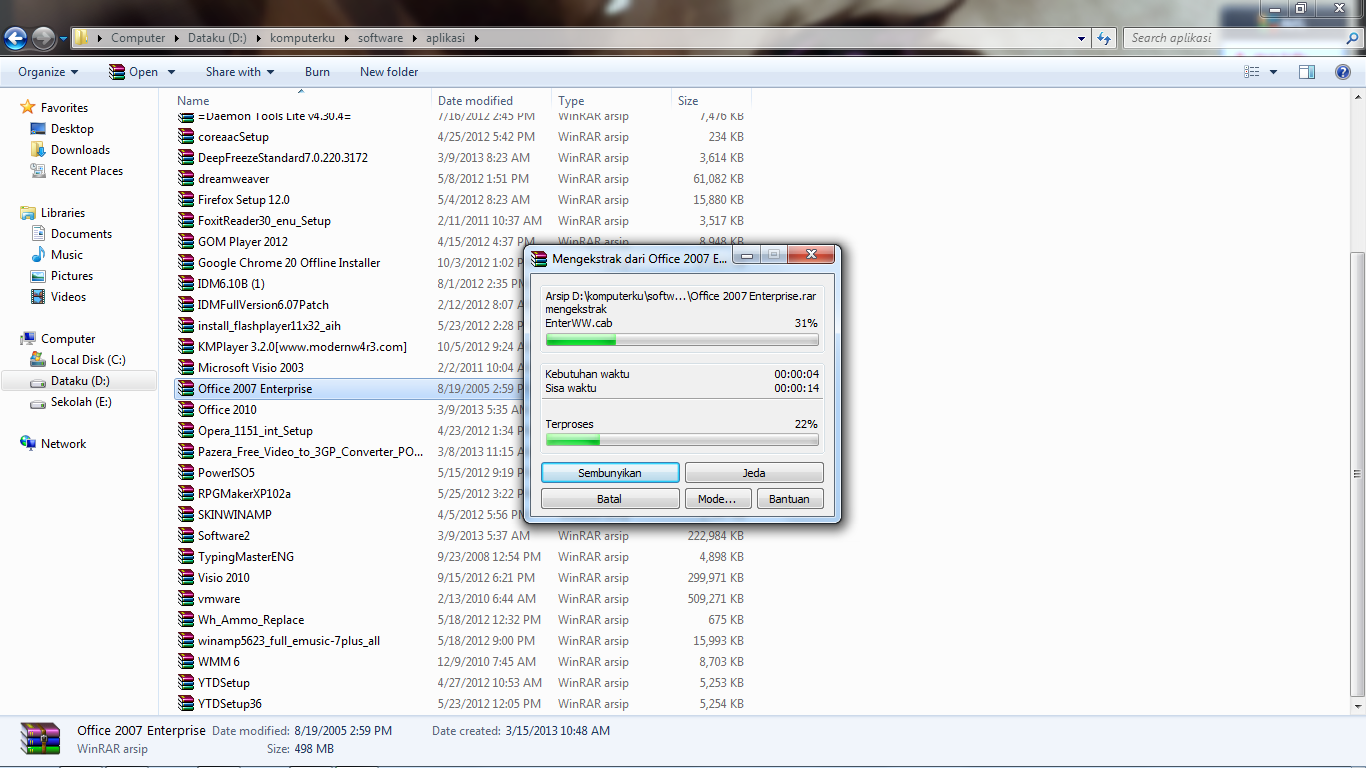Click the WinRAR icon of dreamweaver
The image size is (1366, 768).
[x=185, y=179]
